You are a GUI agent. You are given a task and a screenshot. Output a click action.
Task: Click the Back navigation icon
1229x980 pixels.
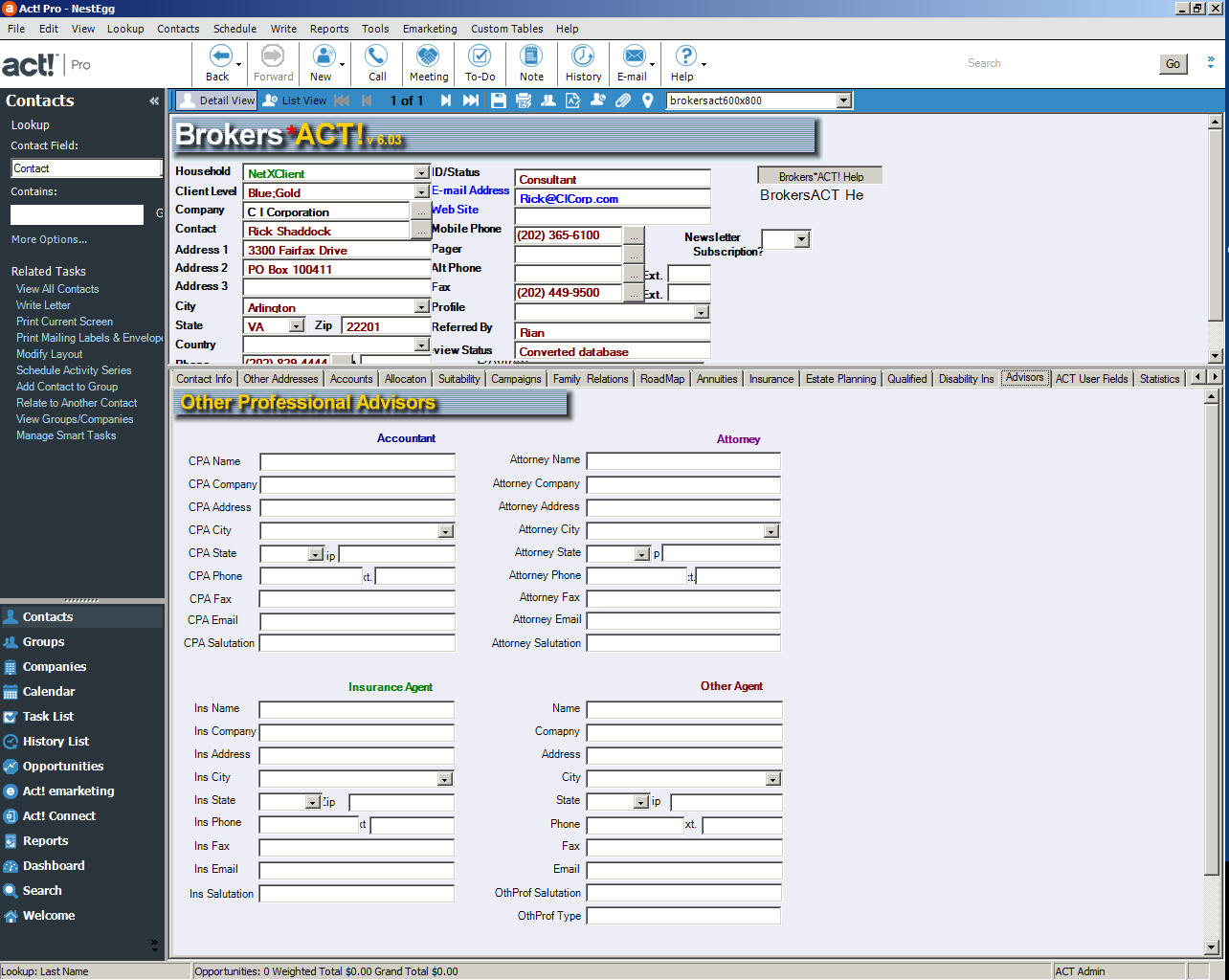tap(219, 56)
